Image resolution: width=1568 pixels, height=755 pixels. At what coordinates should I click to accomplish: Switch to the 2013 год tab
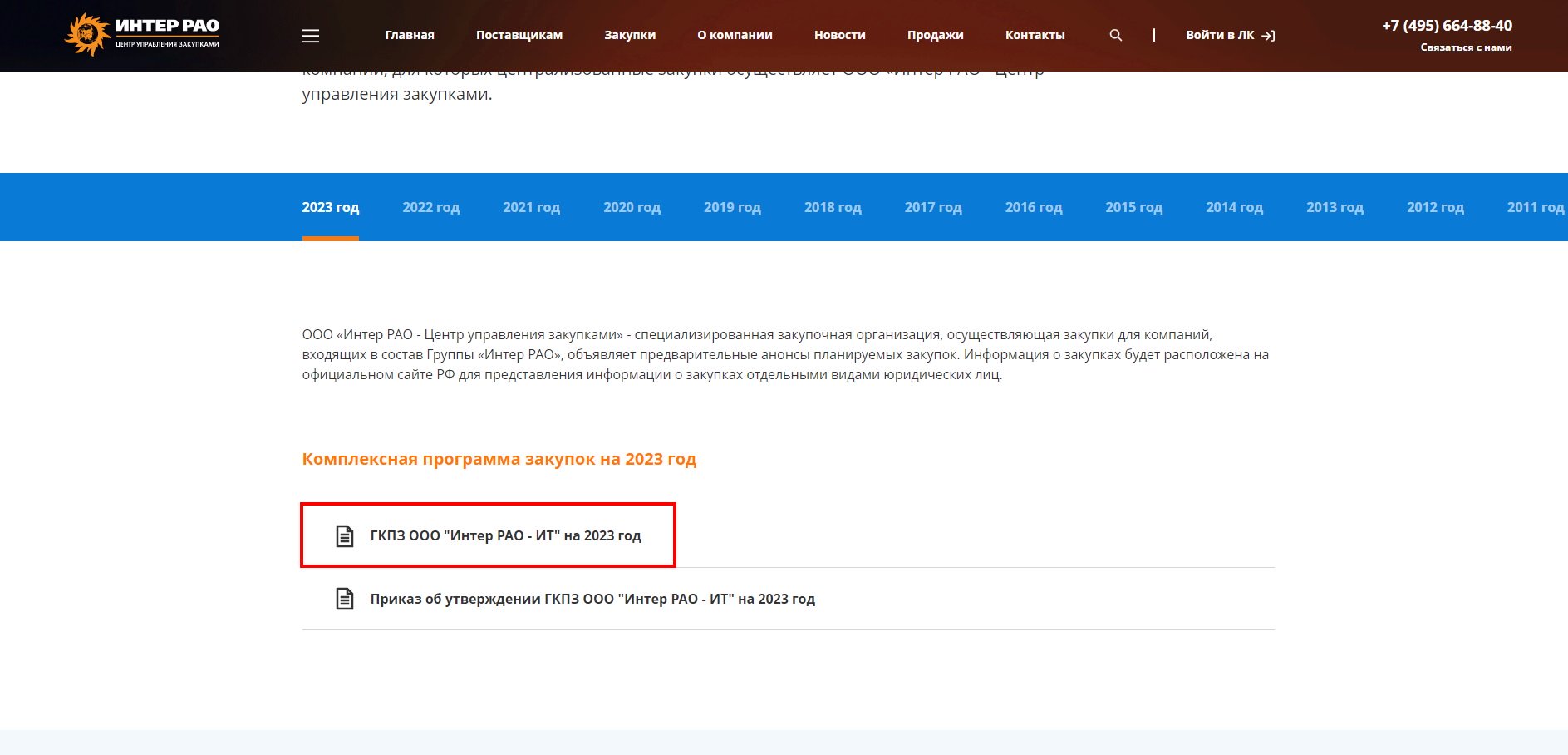(1335, 207)
